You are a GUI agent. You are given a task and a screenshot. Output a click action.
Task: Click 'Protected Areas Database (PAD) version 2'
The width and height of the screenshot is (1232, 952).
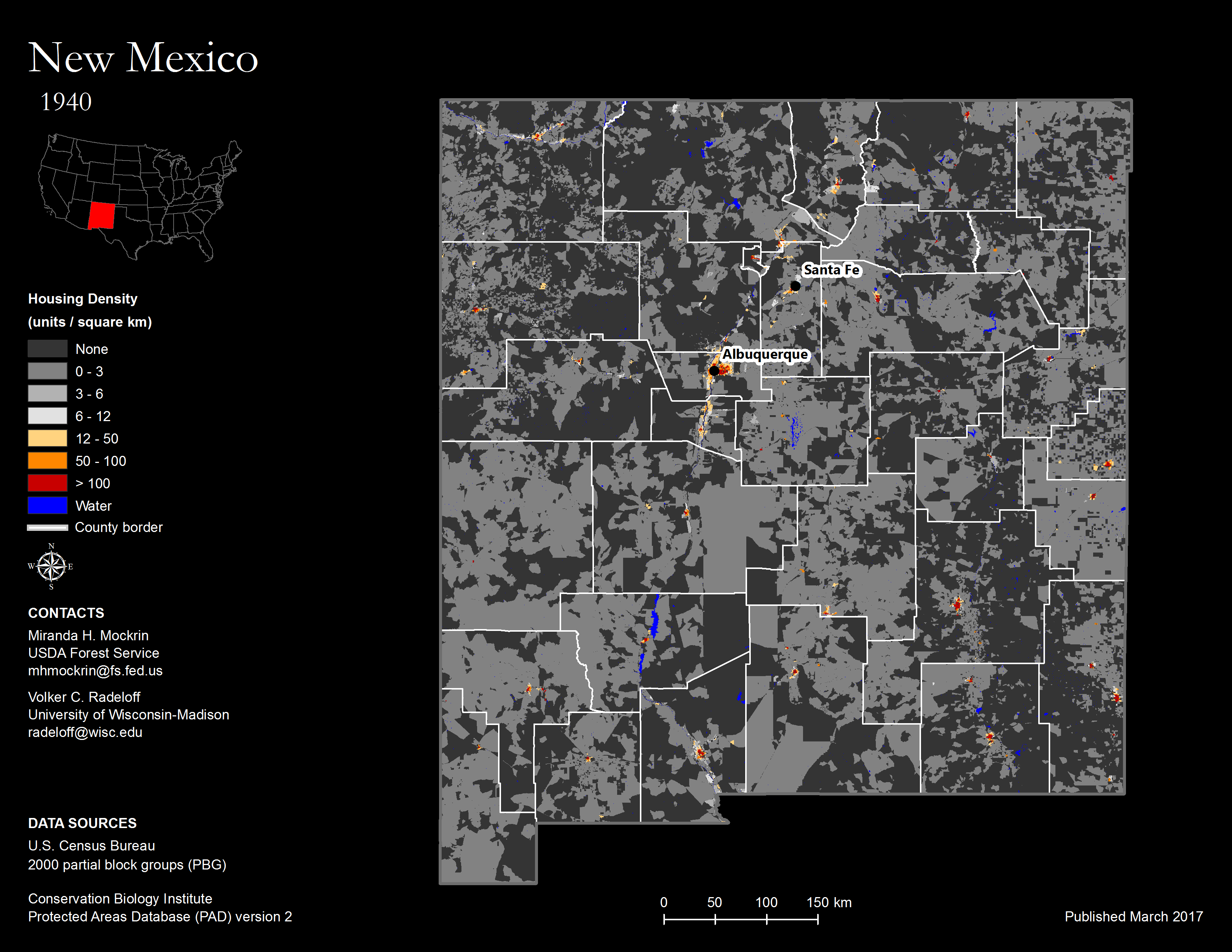(x=160, y=917)
